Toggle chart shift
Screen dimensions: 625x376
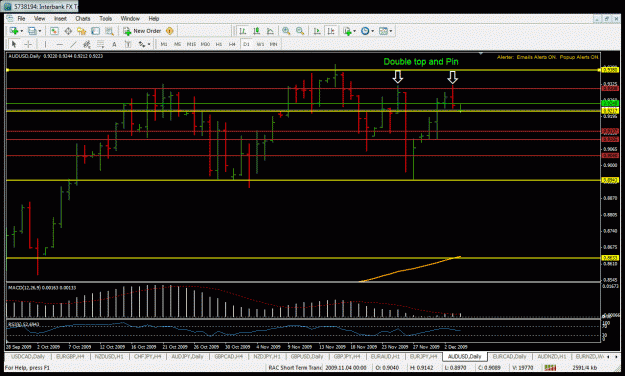(x=331, y=31)
